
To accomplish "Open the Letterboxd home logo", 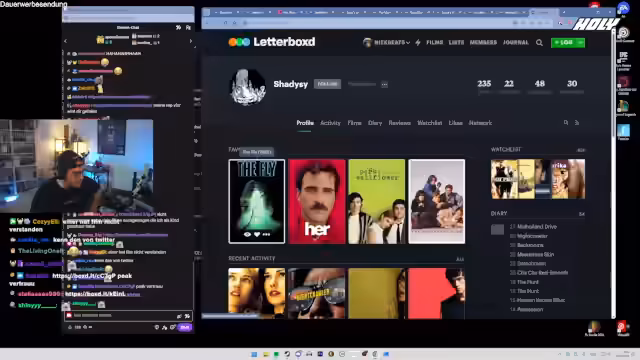I will tap(272, 42).
